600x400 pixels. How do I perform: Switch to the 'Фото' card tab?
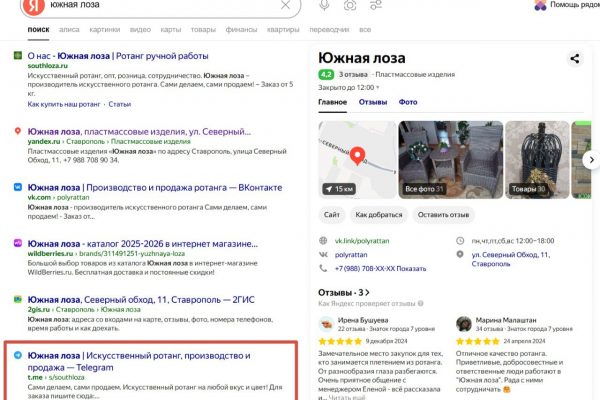point(408,102)
